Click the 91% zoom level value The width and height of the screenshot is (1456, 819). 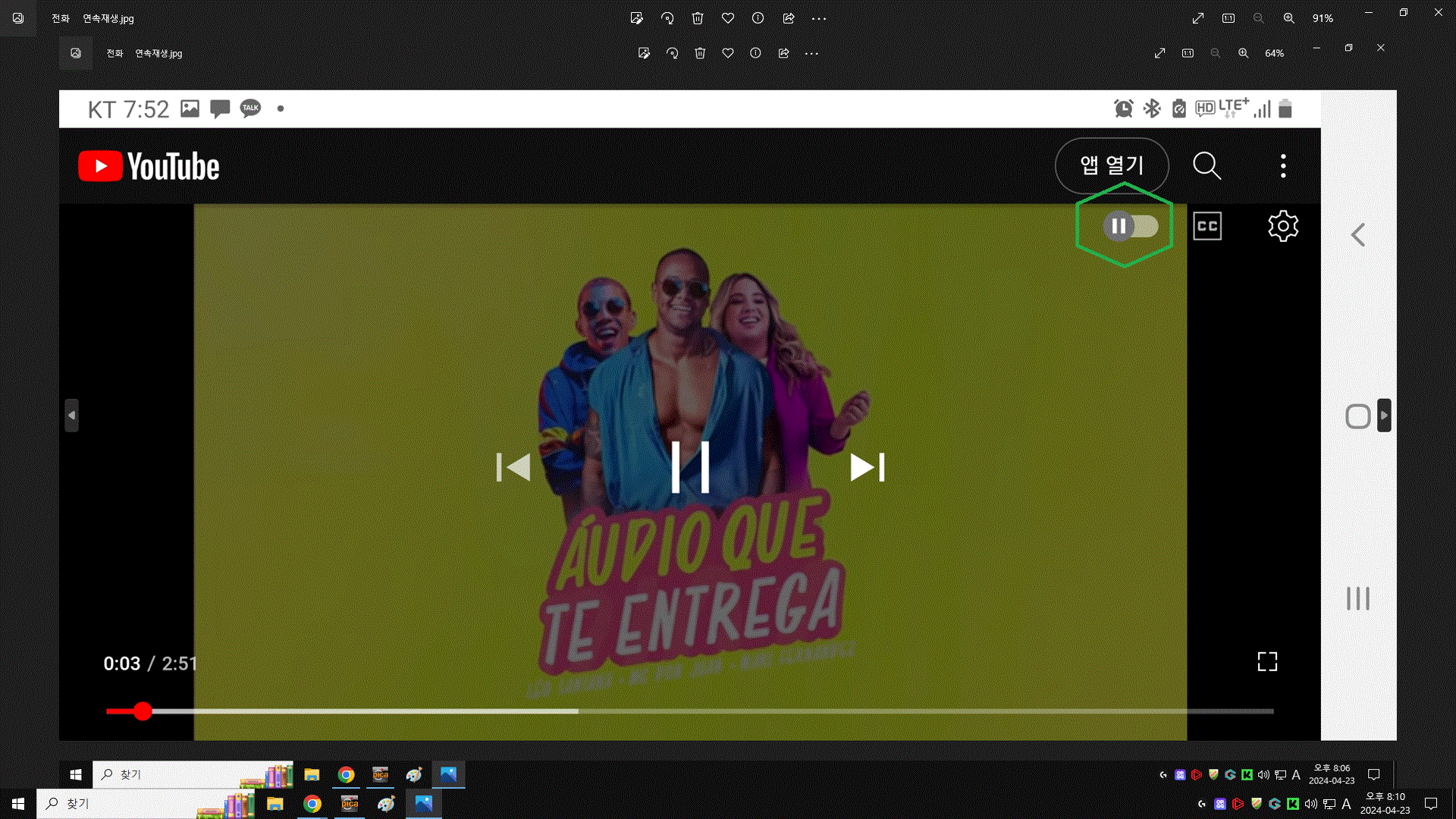coord(1323,18)
